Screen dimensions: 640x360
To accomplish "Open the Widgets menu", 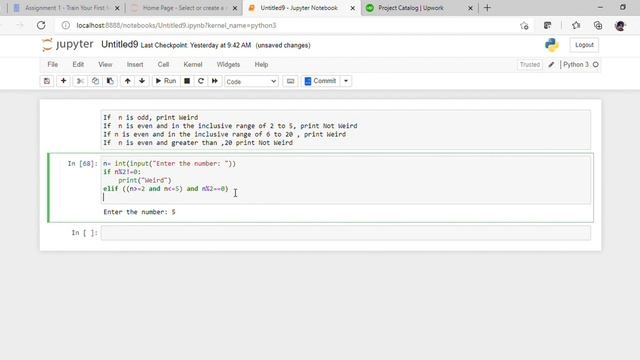I will pos(228,64).
